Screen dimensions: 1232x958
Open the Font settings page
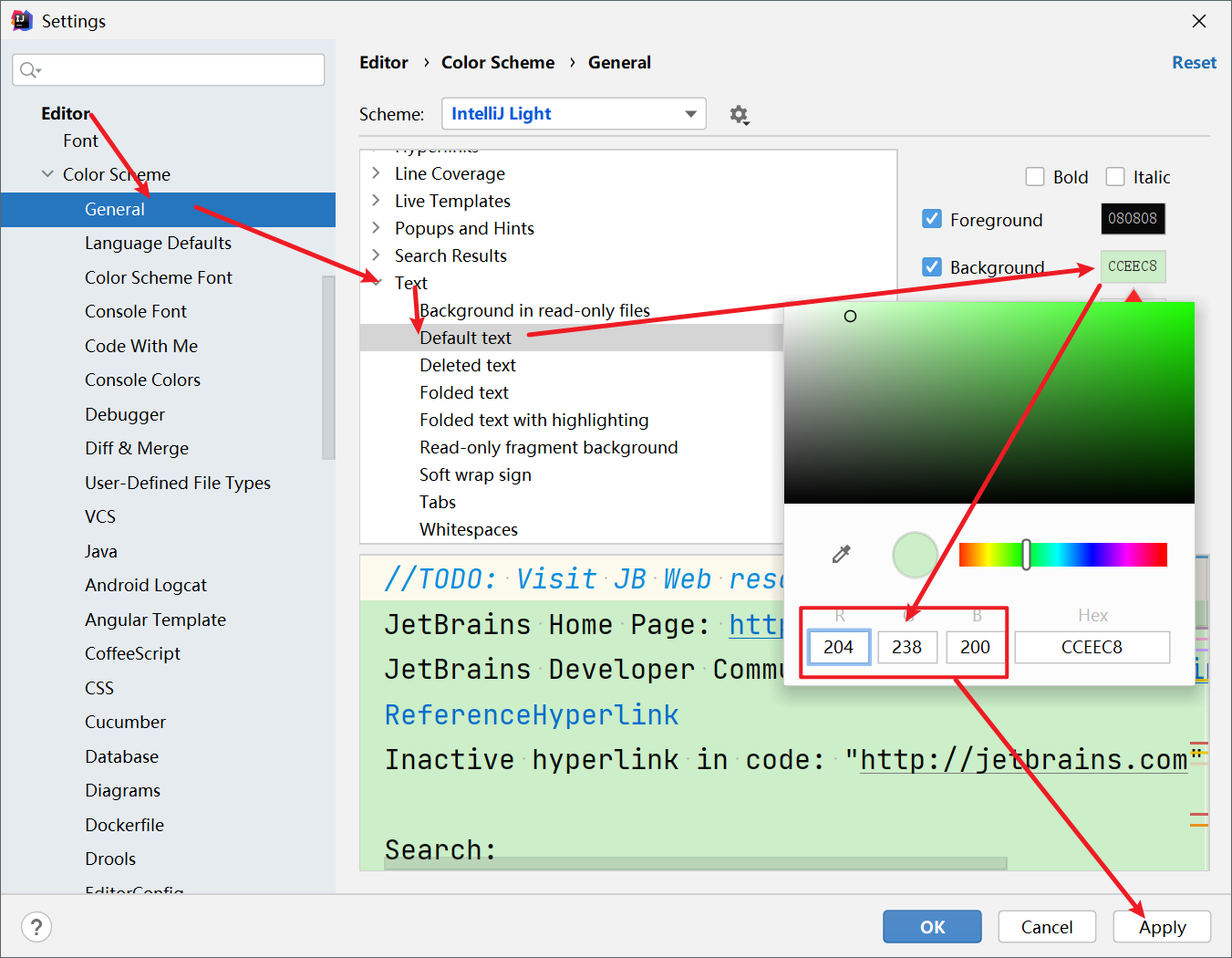tap(80, 141)
